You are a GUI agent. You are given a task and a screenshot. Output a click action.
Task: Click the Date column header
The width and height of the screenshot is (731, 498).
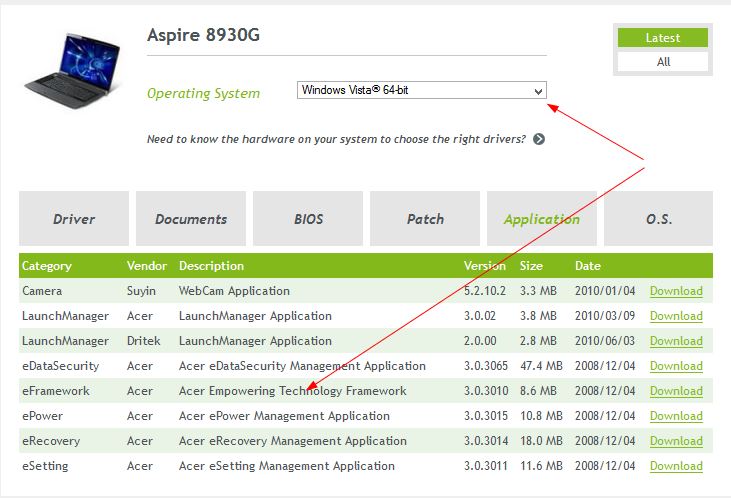pos(587,266)
